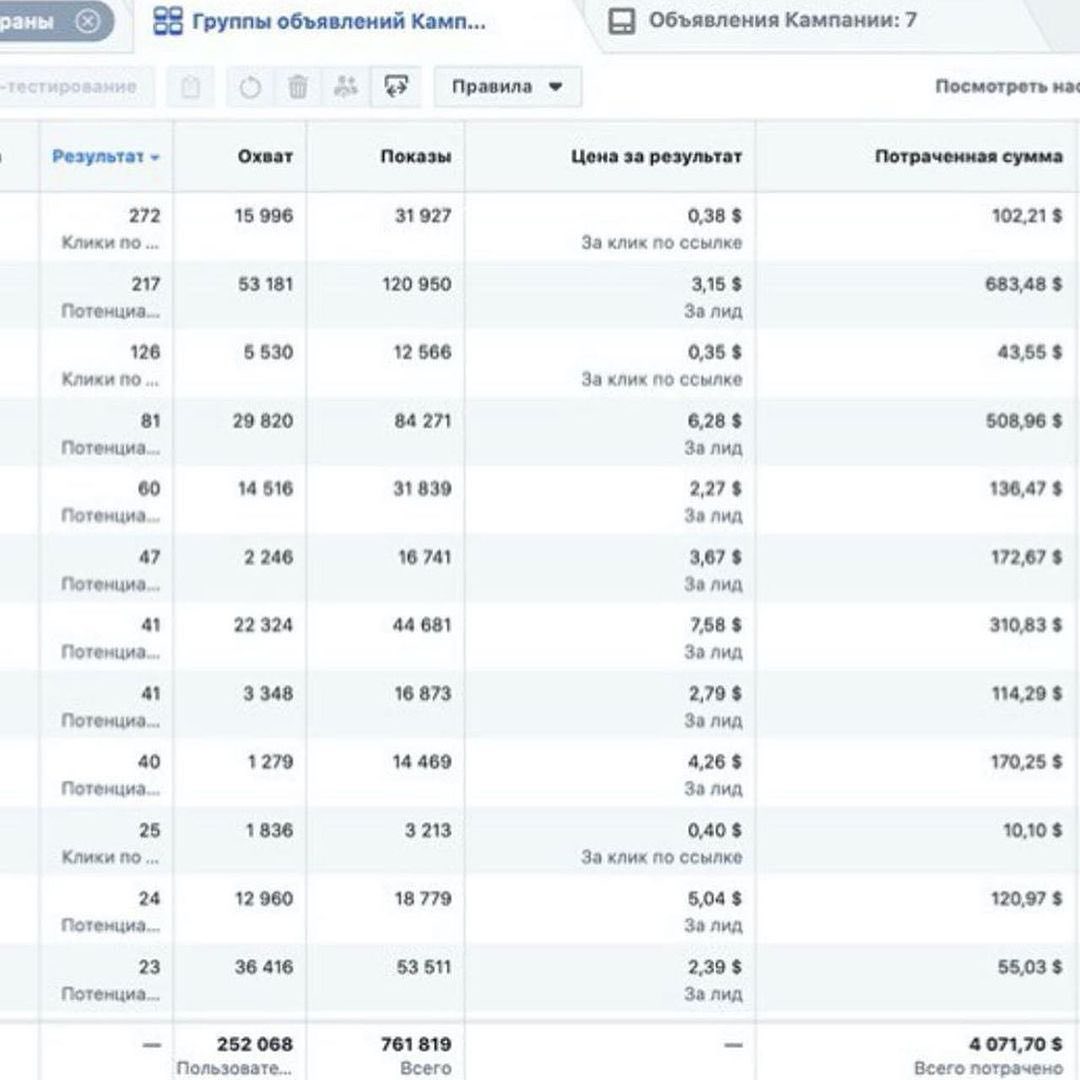Click the import/export arrows icon
1080x1080 pixels.
pos(395,87)
